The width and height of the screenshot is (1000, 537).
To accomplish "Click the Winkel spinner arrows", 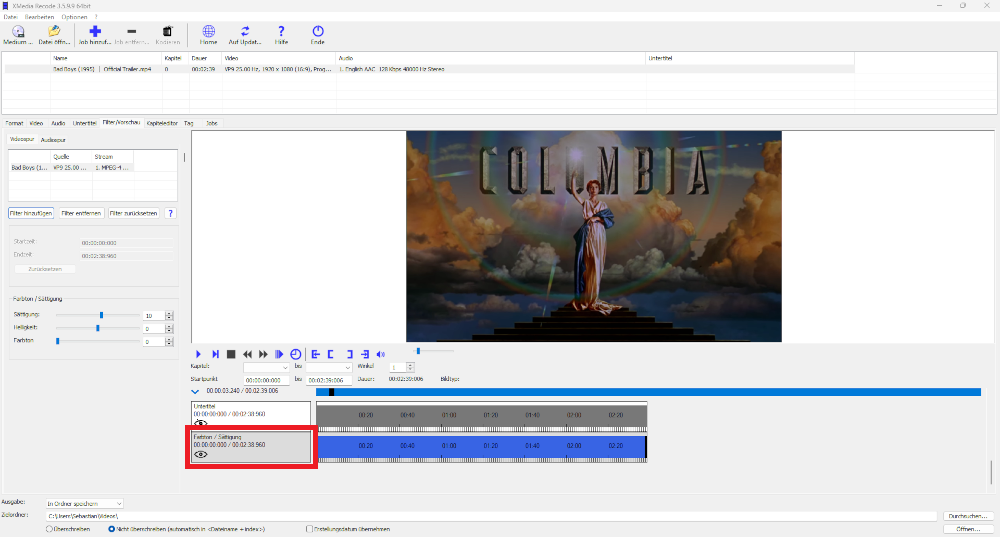I will [410, 367].
